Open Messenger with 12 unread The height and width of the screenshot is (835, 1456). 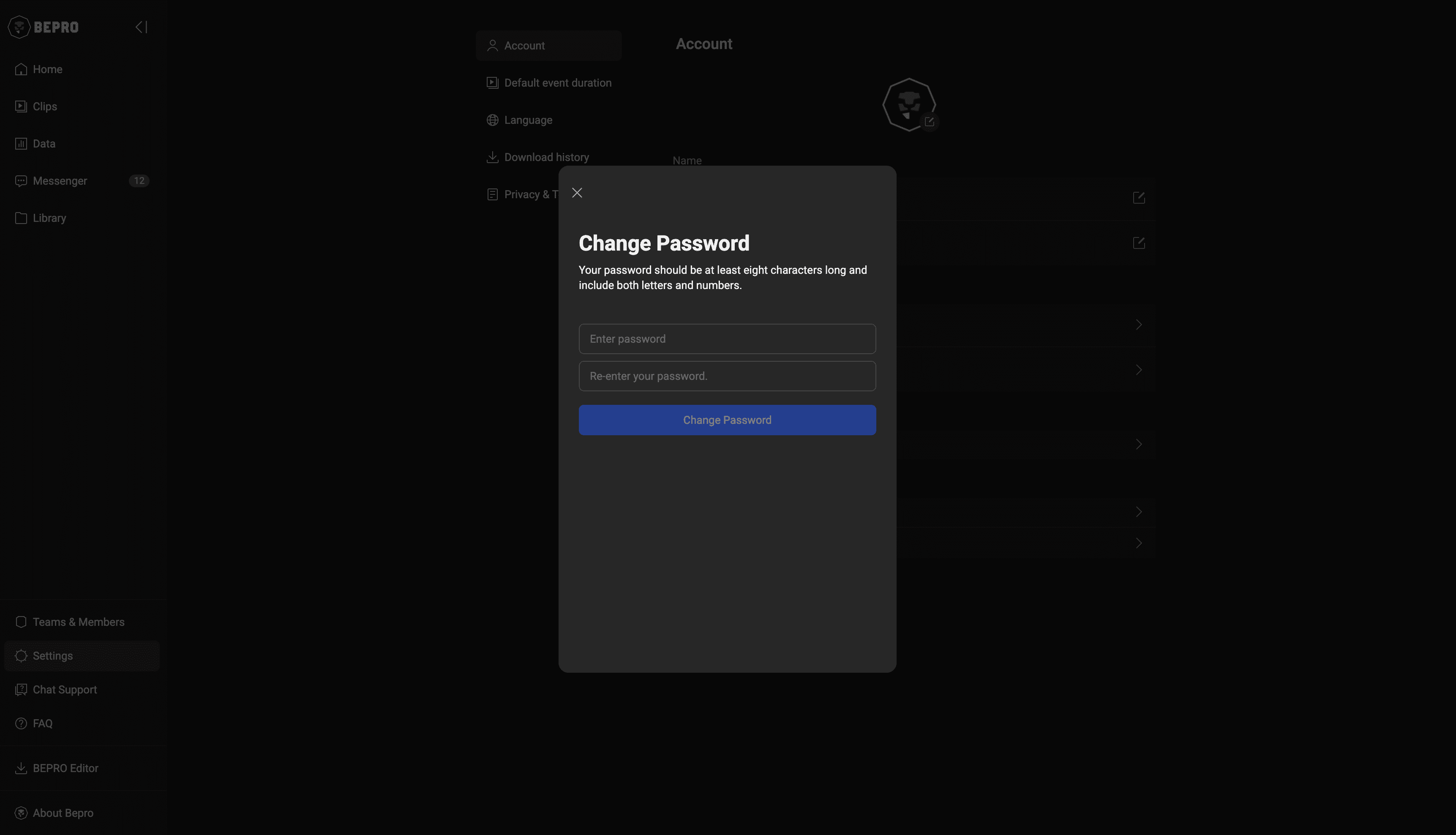point(60,181)
